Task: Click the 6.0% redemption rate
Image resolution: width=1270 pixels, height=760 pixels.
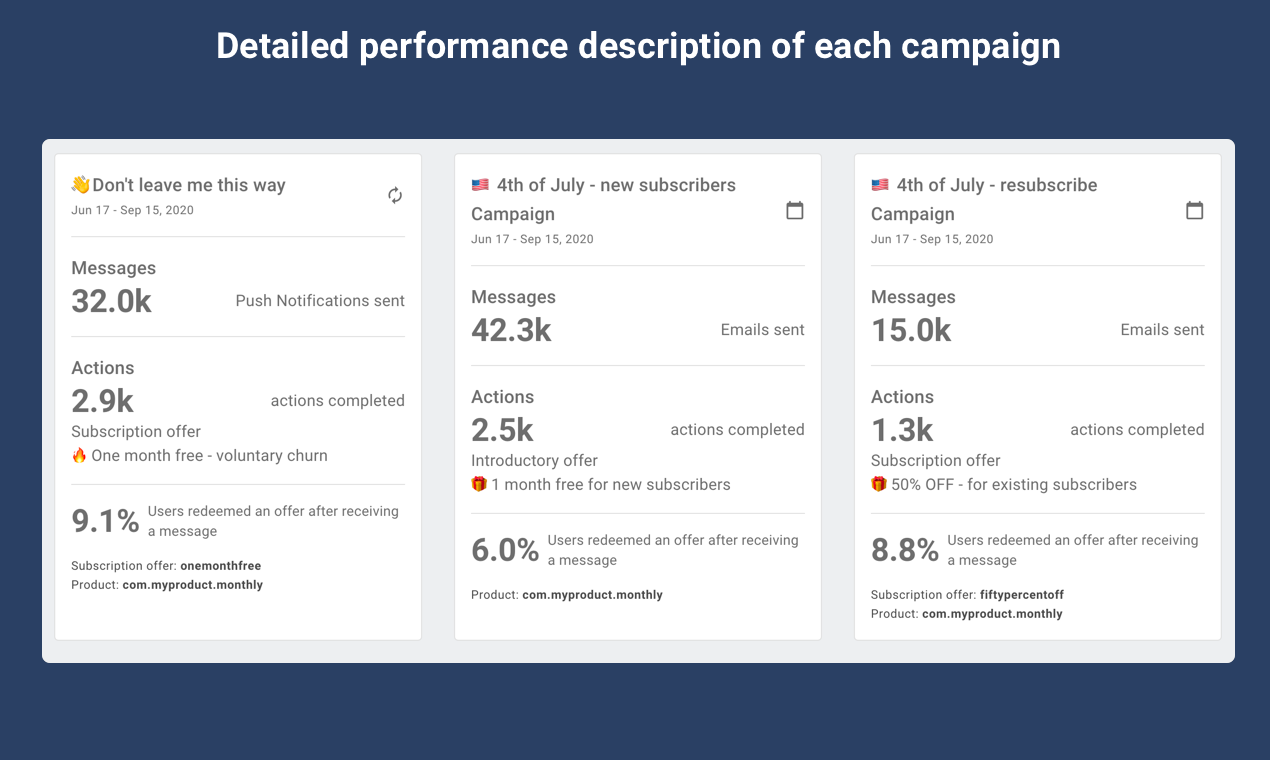Action: pos(505,550)
